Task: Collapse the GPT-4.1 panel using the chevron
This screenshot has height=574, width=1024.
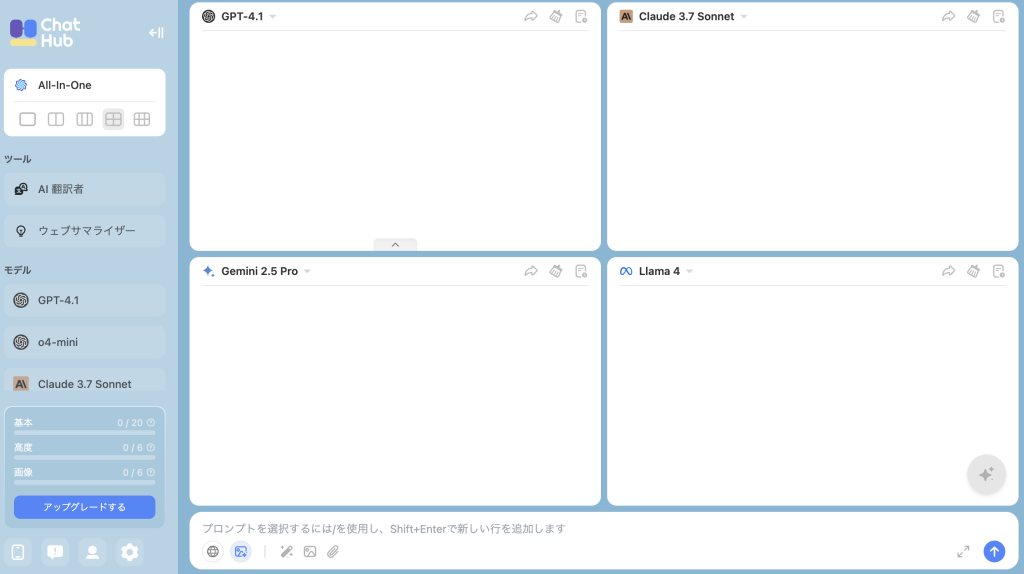Action: click(395, 245)
